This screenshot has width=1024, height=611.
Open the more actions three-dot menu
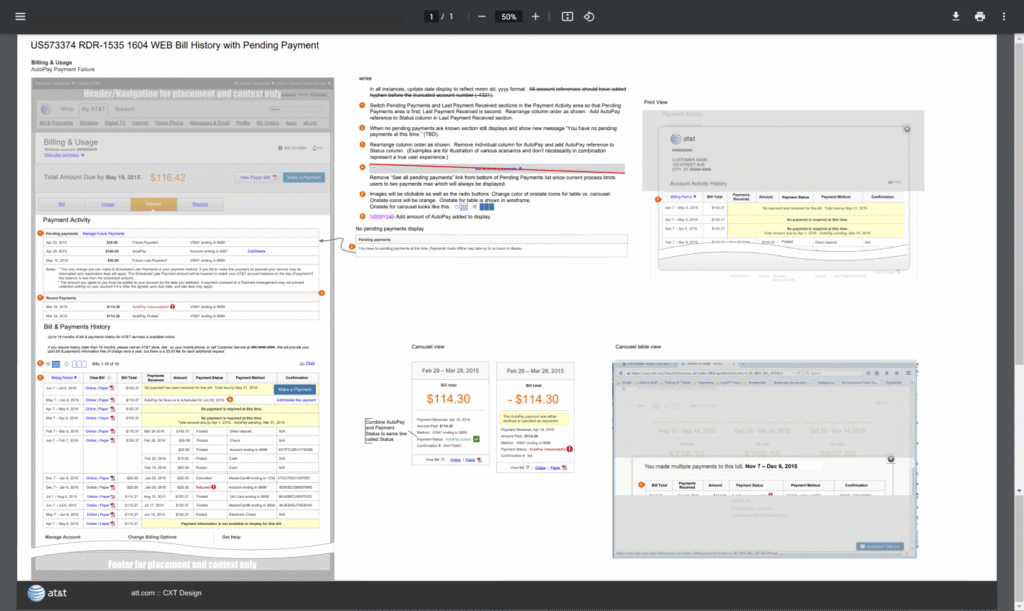(1004, 16)
